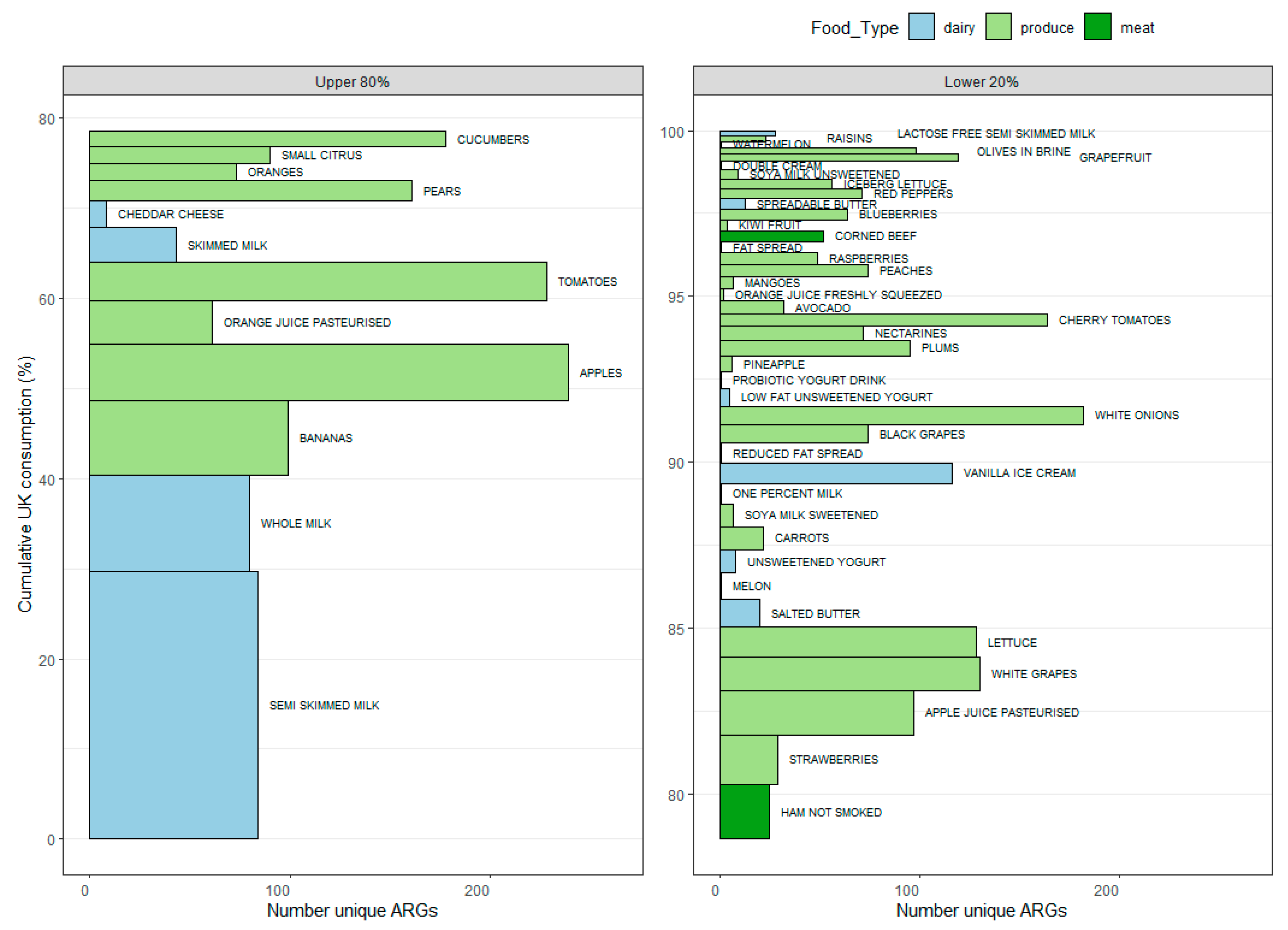The width and height of the screenshot is (1288, 930).
Task: Click the WHITE GRAPES label
Action: (x=1034, y=674)
